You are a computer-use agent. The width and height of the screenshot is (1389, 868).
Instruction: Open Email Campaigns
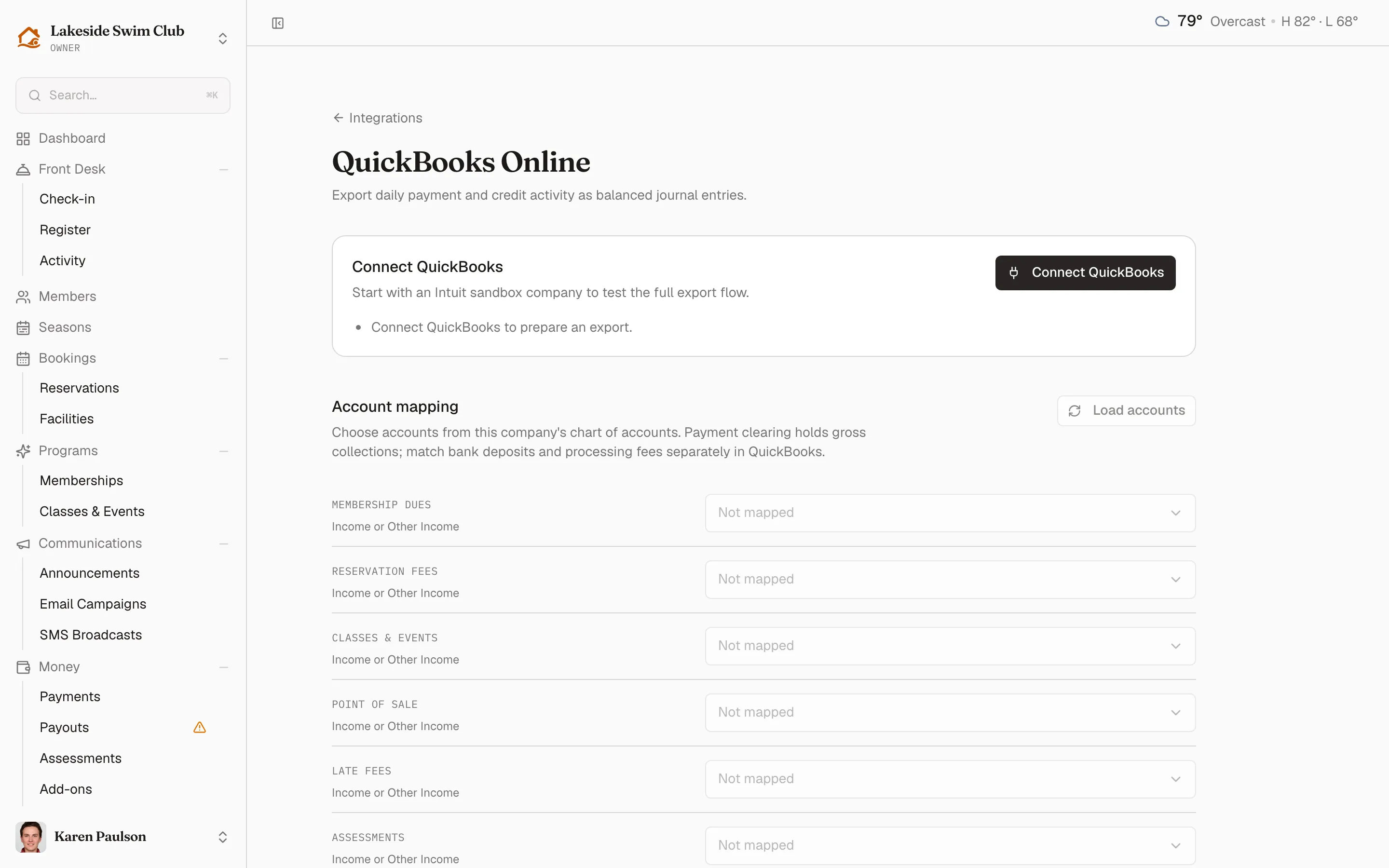[93, 604]
